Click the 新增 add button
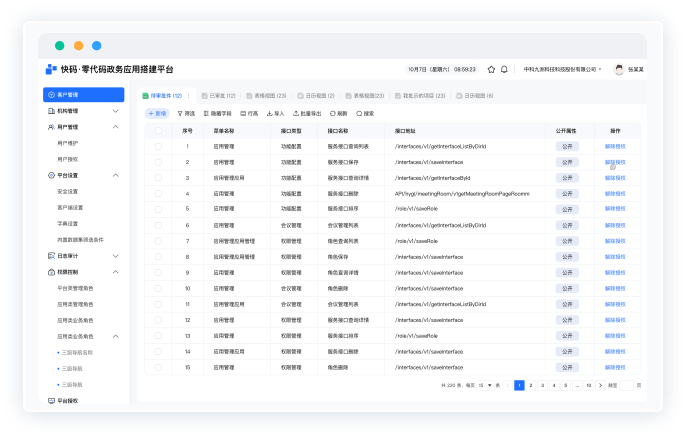 157,114
